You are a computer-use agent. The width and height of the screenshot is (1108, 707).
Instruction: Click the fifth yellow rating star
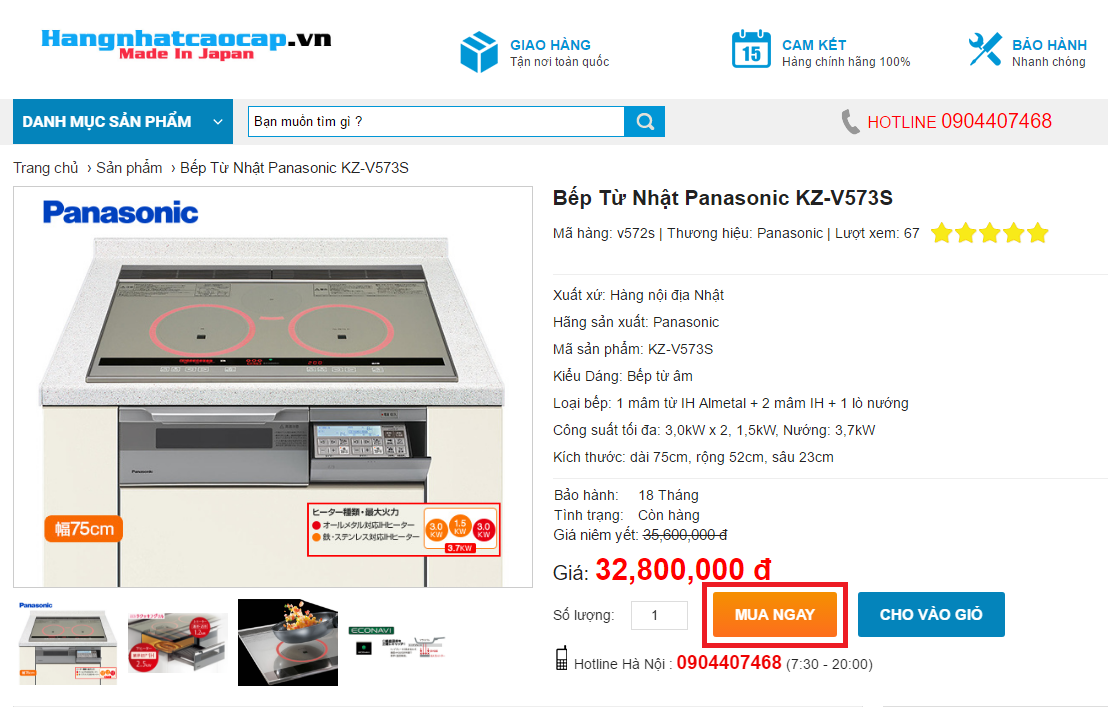[1038, 233]
